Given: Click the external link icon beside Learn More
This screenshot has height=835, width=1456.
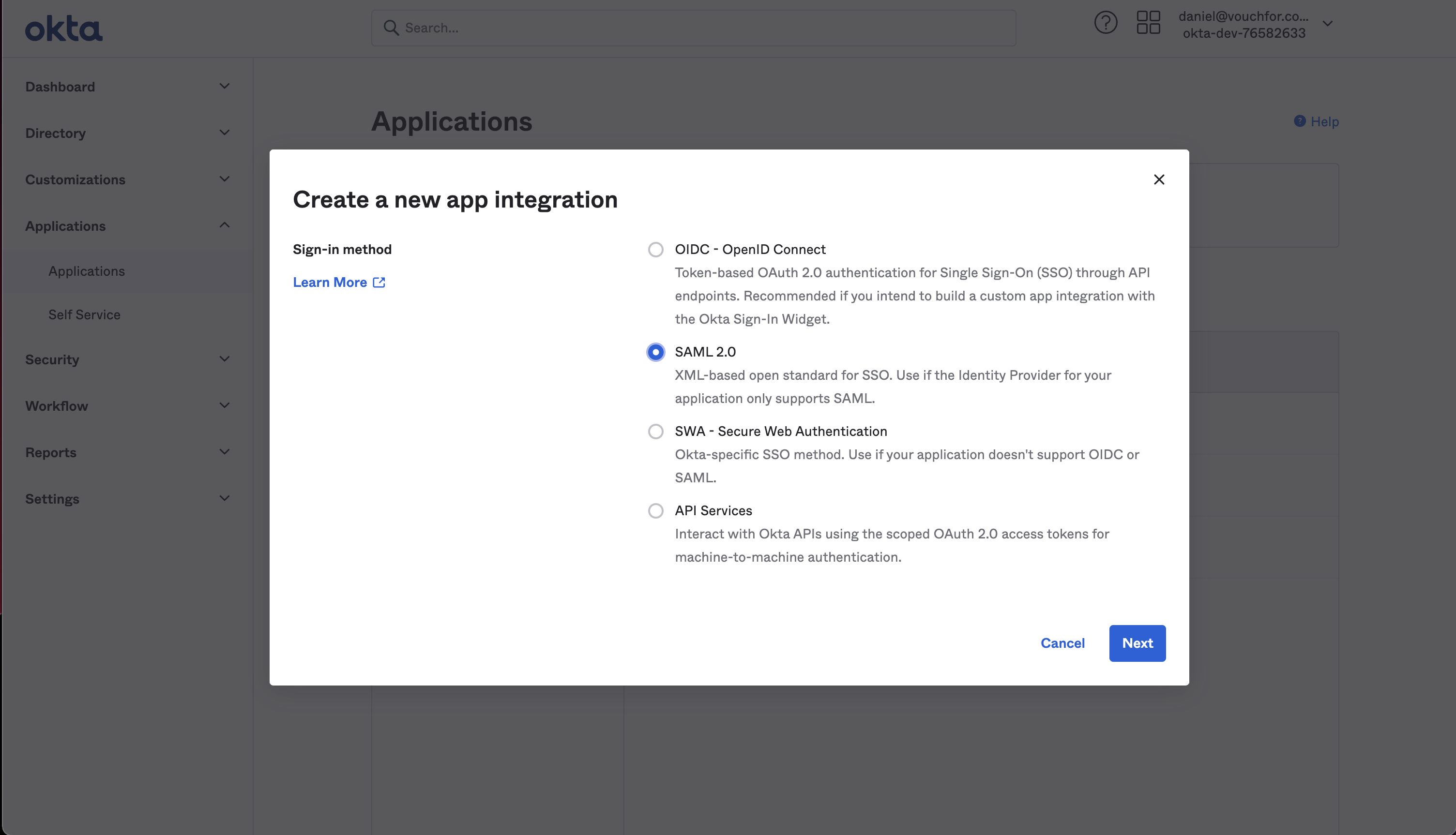Looking at the screenshot, I should 379,282.
